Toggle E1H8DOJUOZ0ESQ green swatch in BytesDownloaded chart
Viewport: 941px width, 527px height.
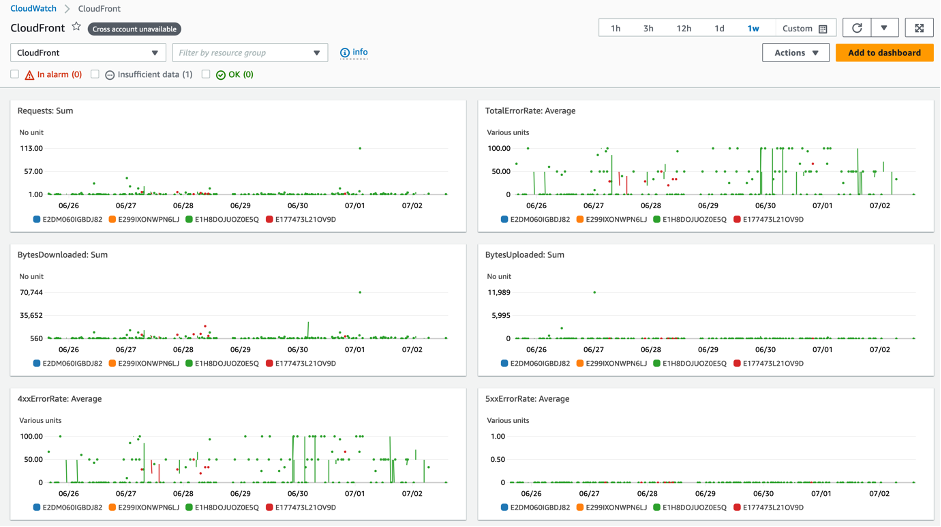point(189,364)
